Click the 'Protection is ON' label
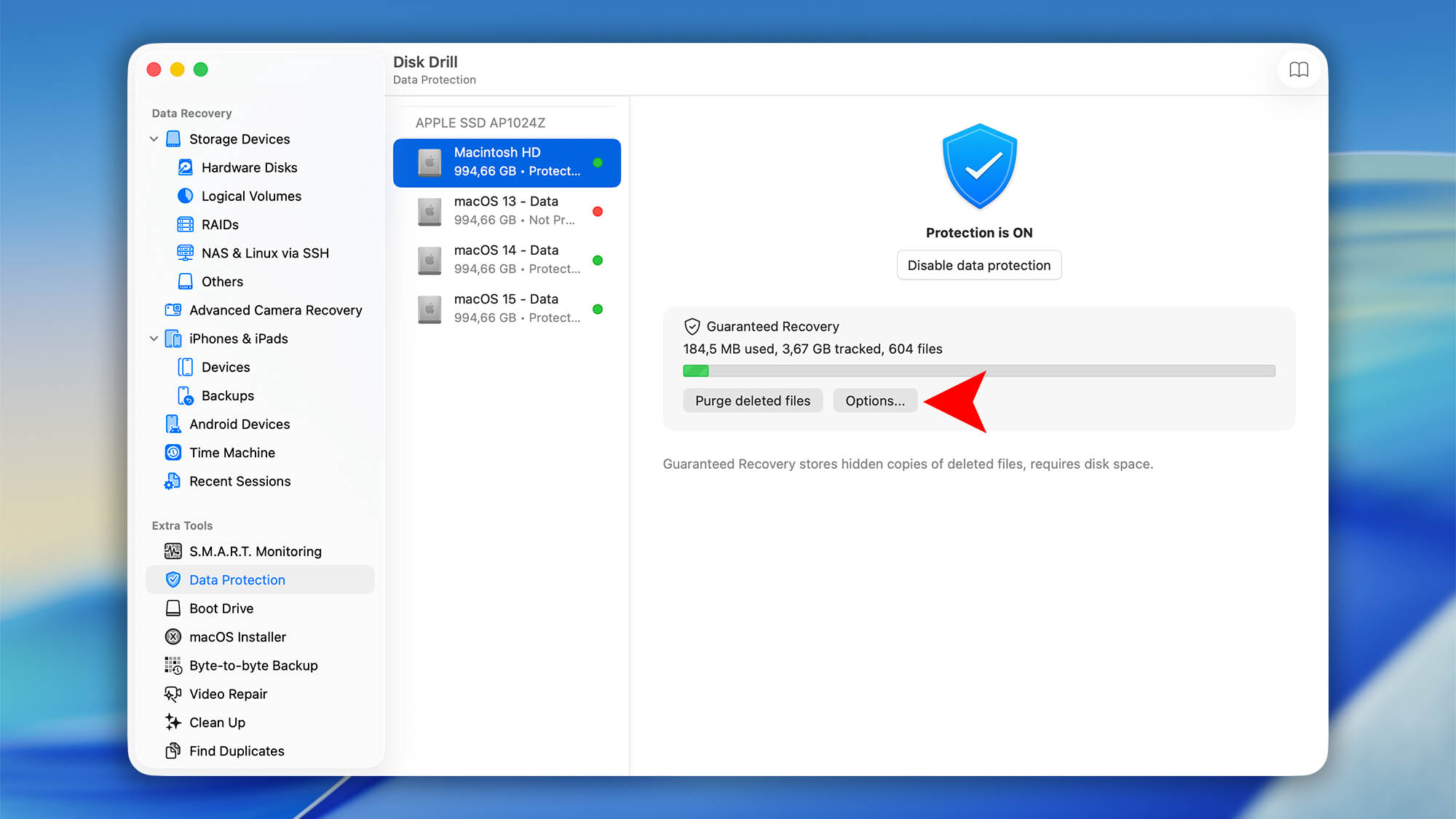 coord(979,233)
